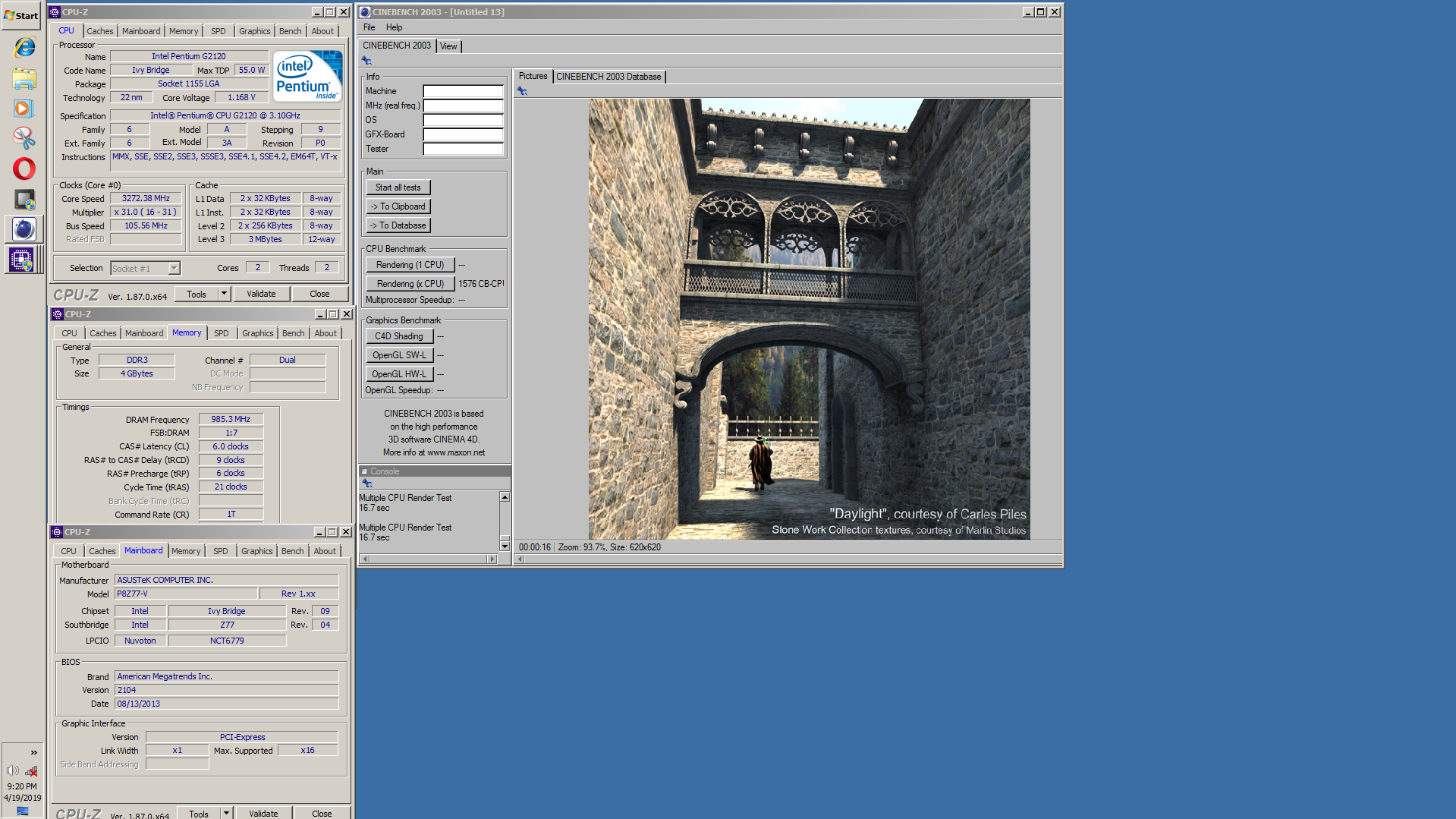
Task: Click Validate in the bottom CPU-Z window
Action: 263,813
